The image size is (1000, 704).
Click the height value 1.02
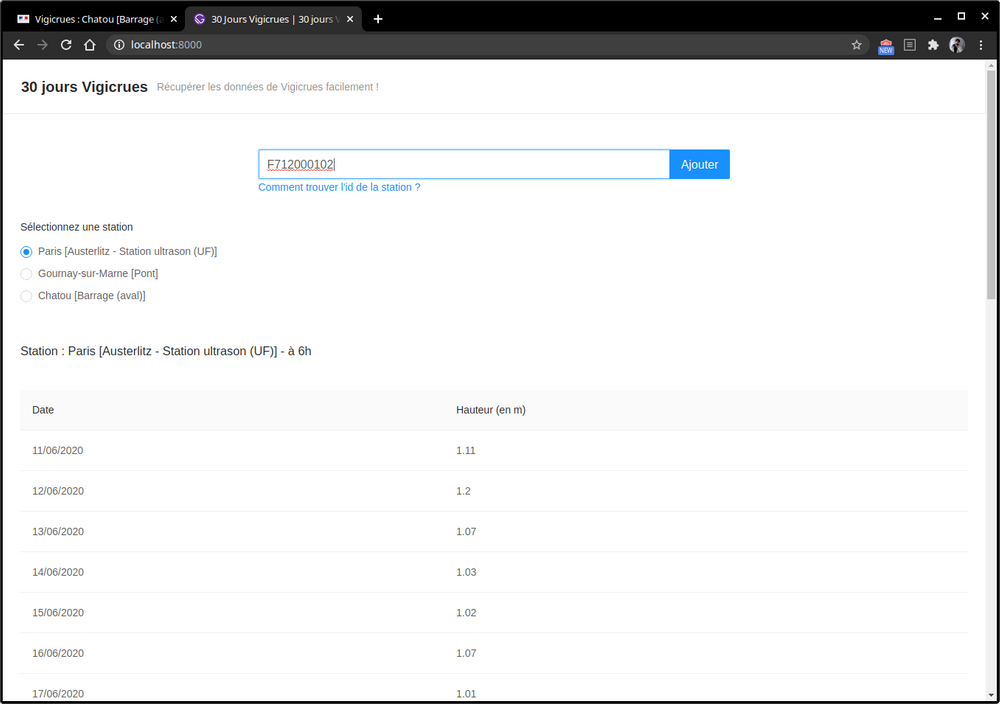[x=466, y=613]
